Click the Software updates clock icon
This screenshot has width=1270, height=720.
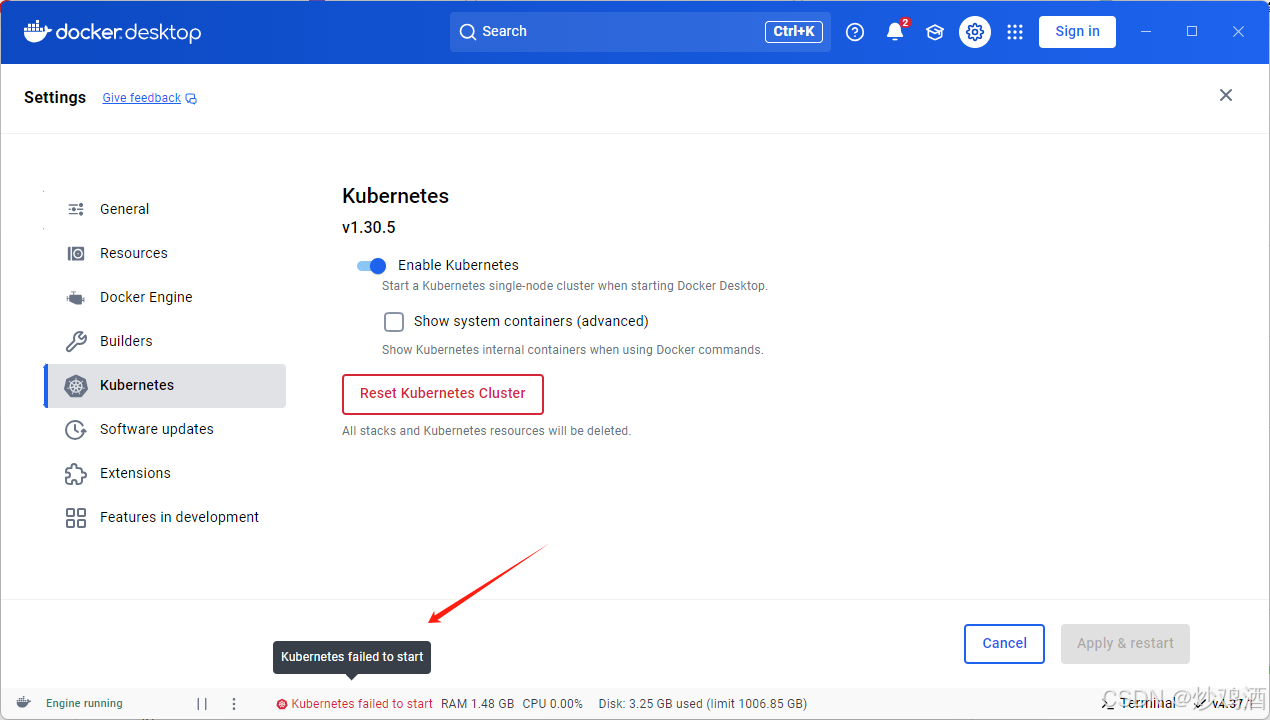[x=76, y=429]
